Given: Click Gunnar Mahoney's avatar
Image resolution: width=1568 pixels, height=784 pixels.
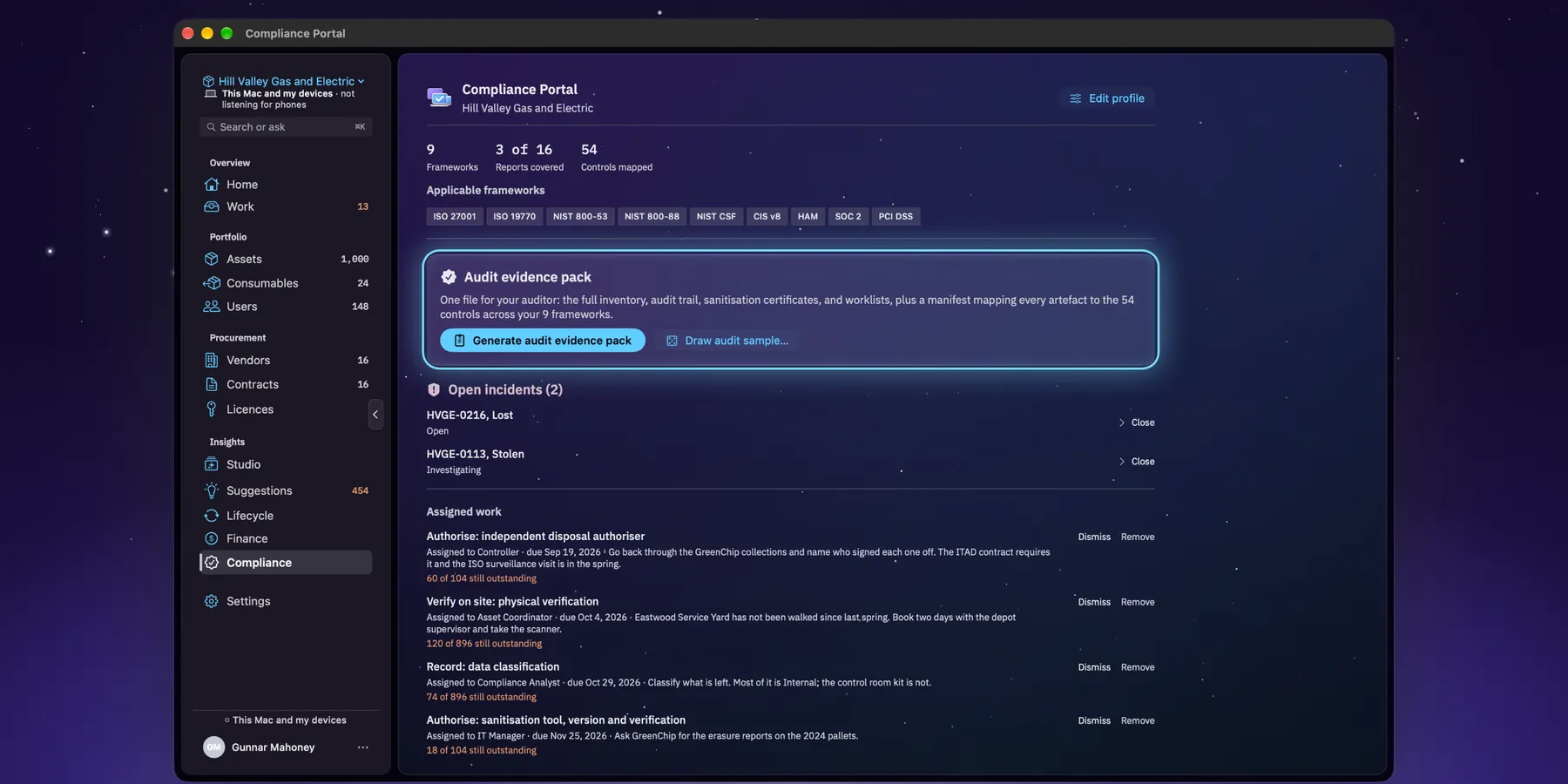Looking at the screenshot, I should pyautogui.click(x=213, y=747).
